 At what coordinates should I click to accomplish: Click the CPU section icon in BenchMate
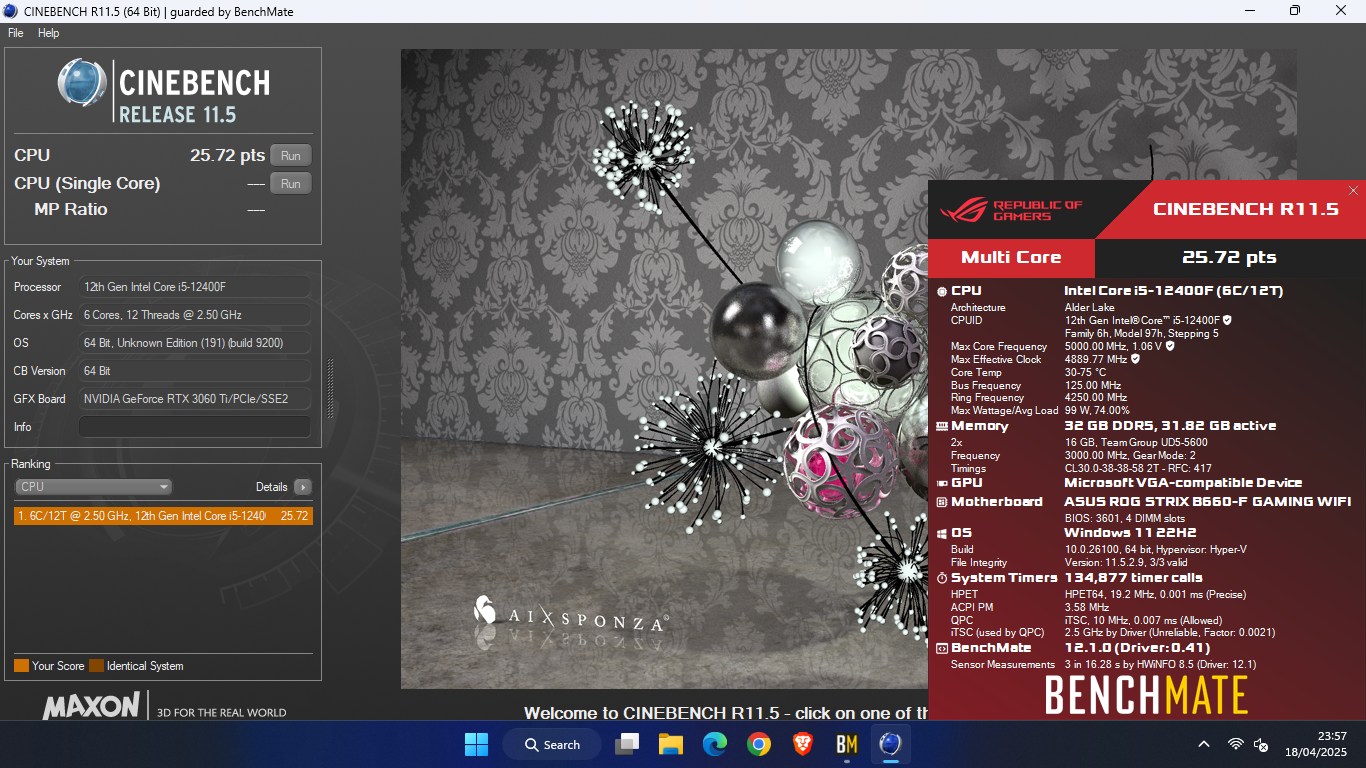(x=942, y=291)
